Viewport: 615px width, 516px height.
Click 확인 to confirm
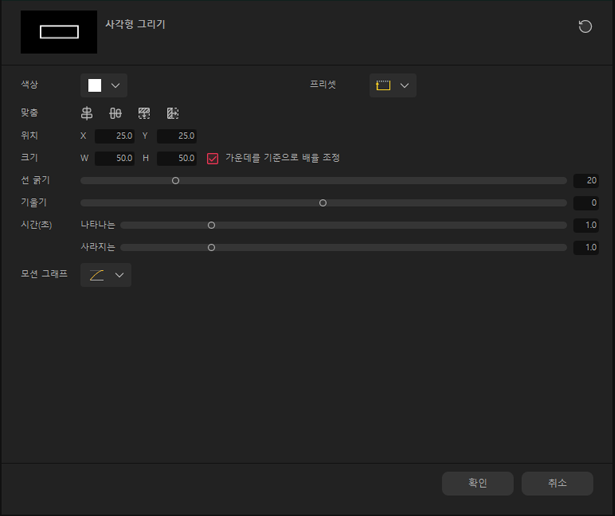[478, 483]
